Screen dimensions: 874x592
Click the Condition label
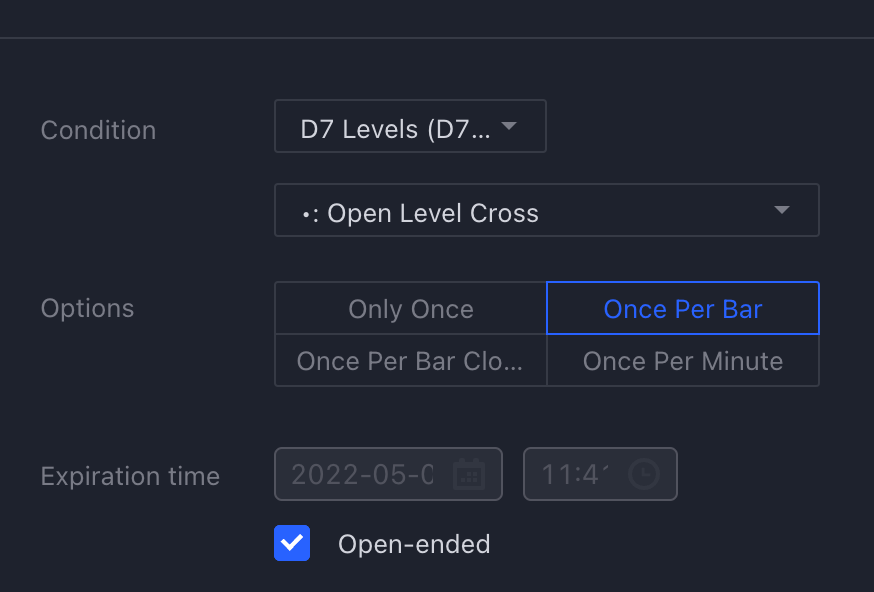[x=98, y=130]
